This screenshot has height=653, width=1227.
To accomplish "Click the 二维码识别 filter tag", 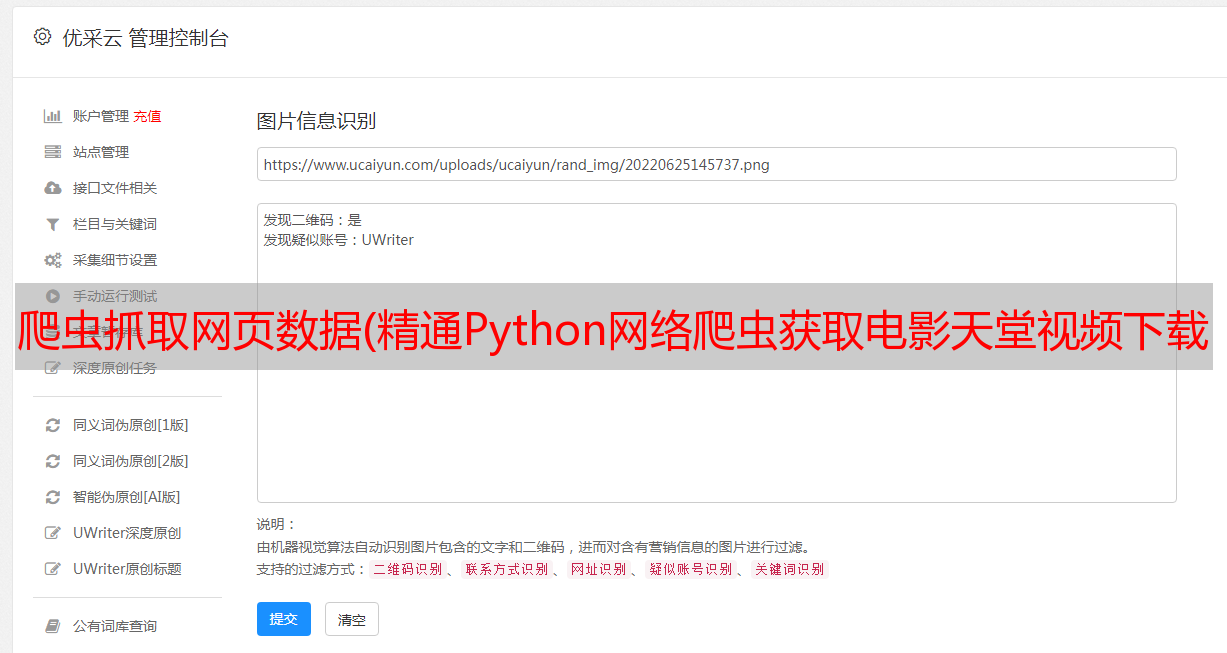I will pyautogui.click(x=407, y=569).
